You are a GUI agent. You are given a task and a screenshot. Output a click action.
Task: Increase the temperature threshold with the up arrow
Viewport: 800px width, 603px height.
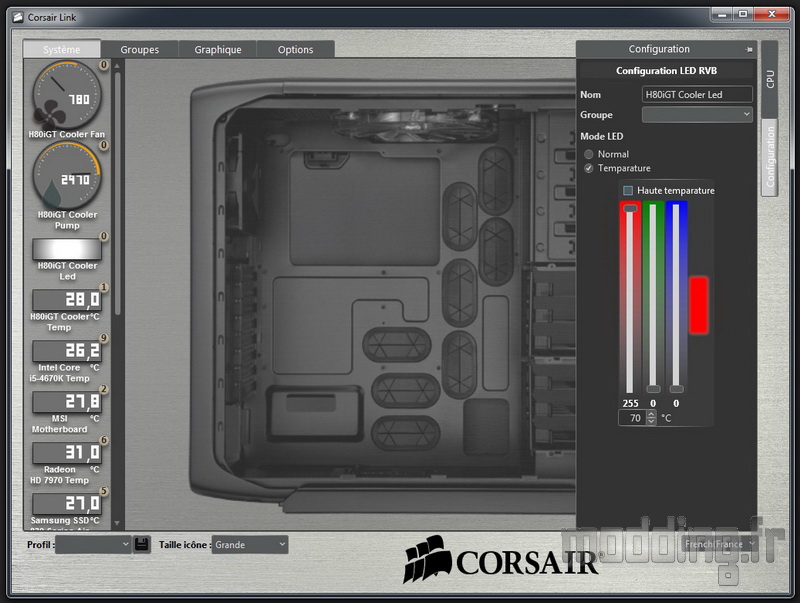(x=651, y=414)
